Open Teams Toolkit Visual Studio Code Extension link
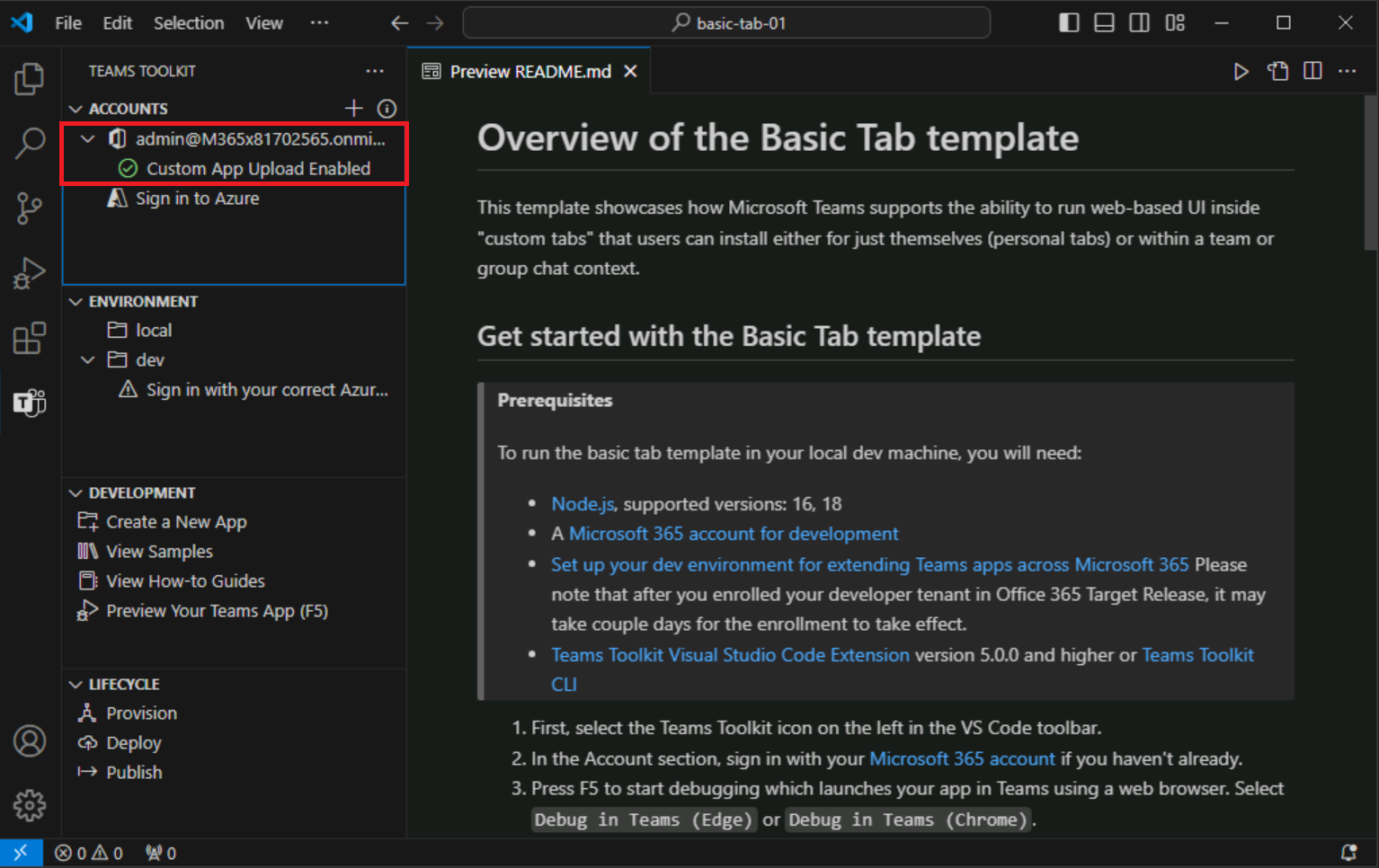The image size is (1379, 868). coord(730,655)
